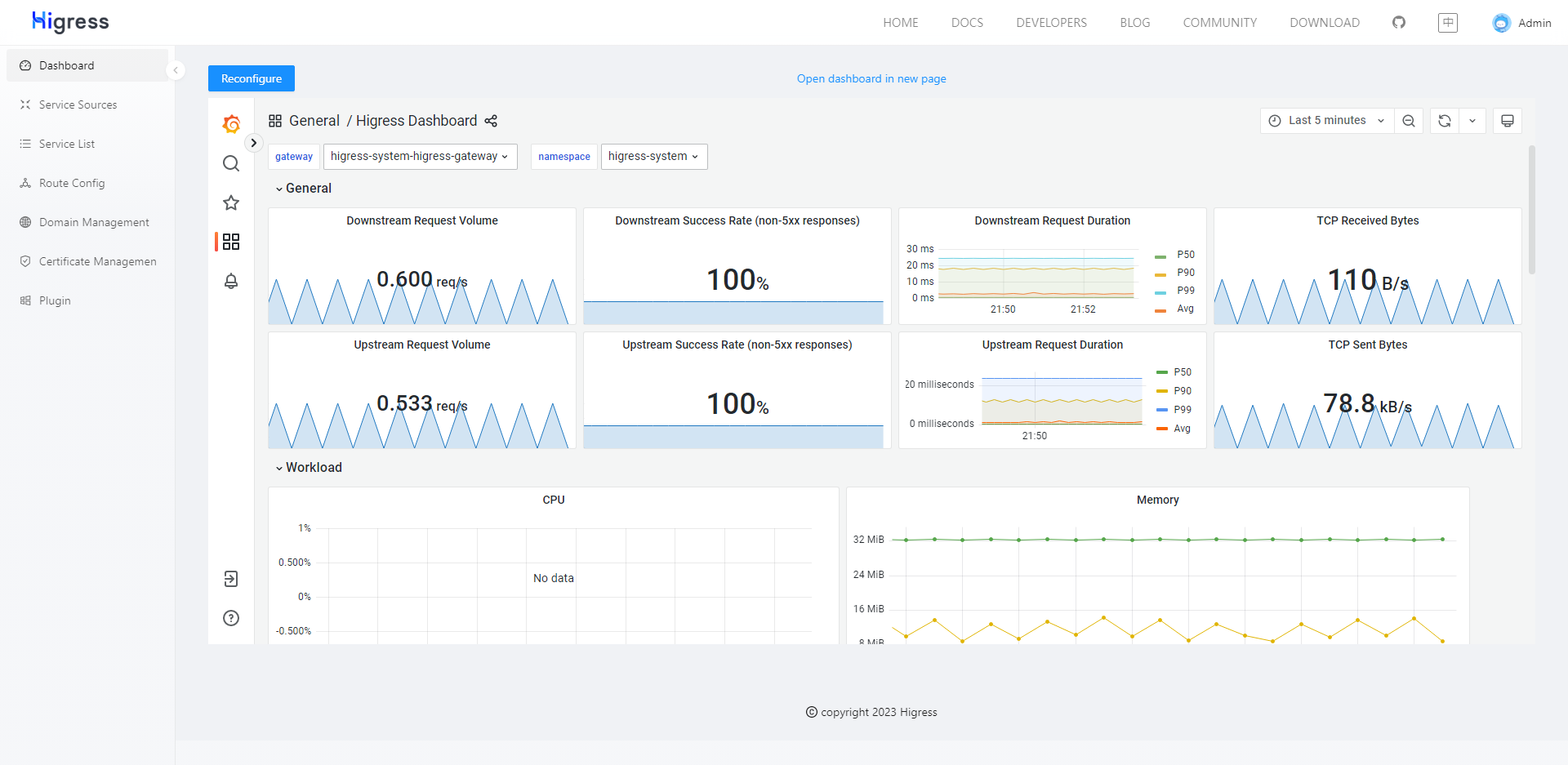This screenshot has width=1568, height=765.
Task: Click the Grafana search icon
Action: (x=231, y=163)
